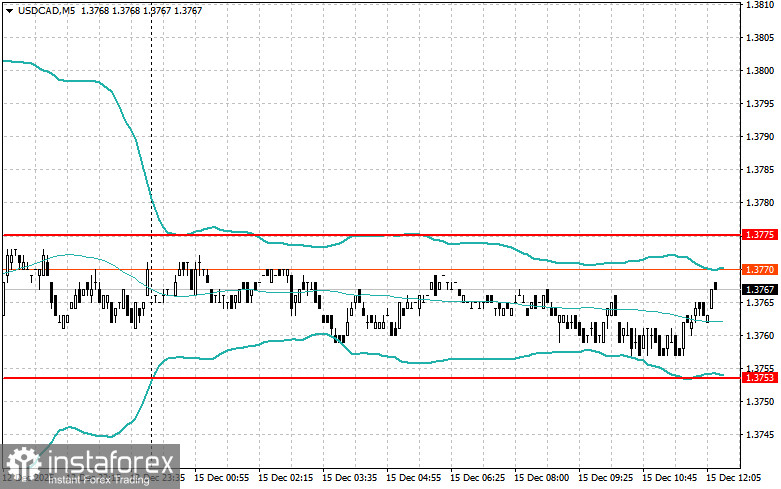Image resolution: width=781 pixels, height=489 pixels.
Task: Select the 15 Dec 04:55 time label
Action: coord(413,478)
